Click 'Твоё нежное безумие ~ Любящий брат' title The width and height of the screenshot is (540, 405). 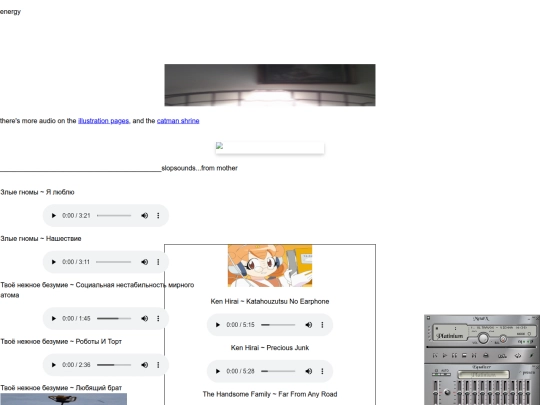(61, 388)
